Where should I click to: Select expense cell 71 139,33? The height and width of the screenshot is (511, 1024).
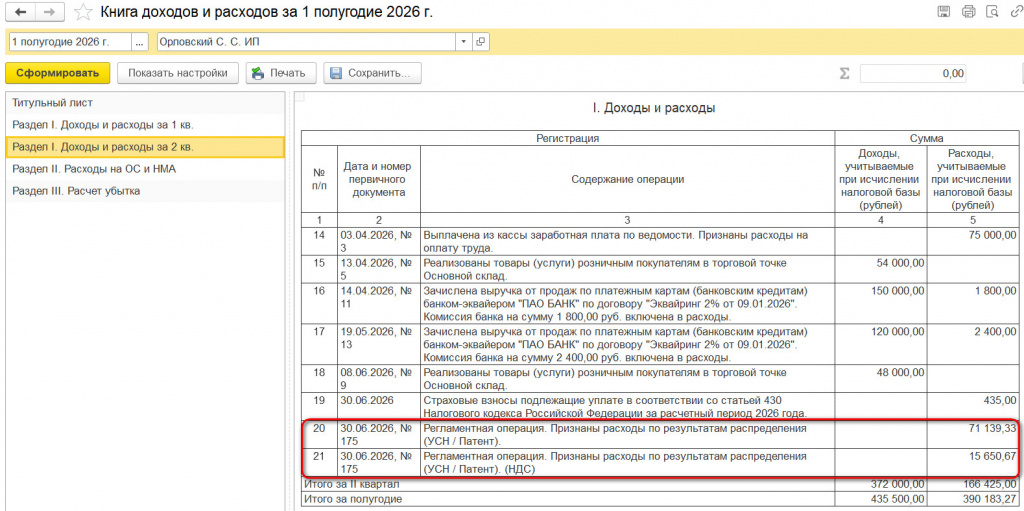[972, 435]
